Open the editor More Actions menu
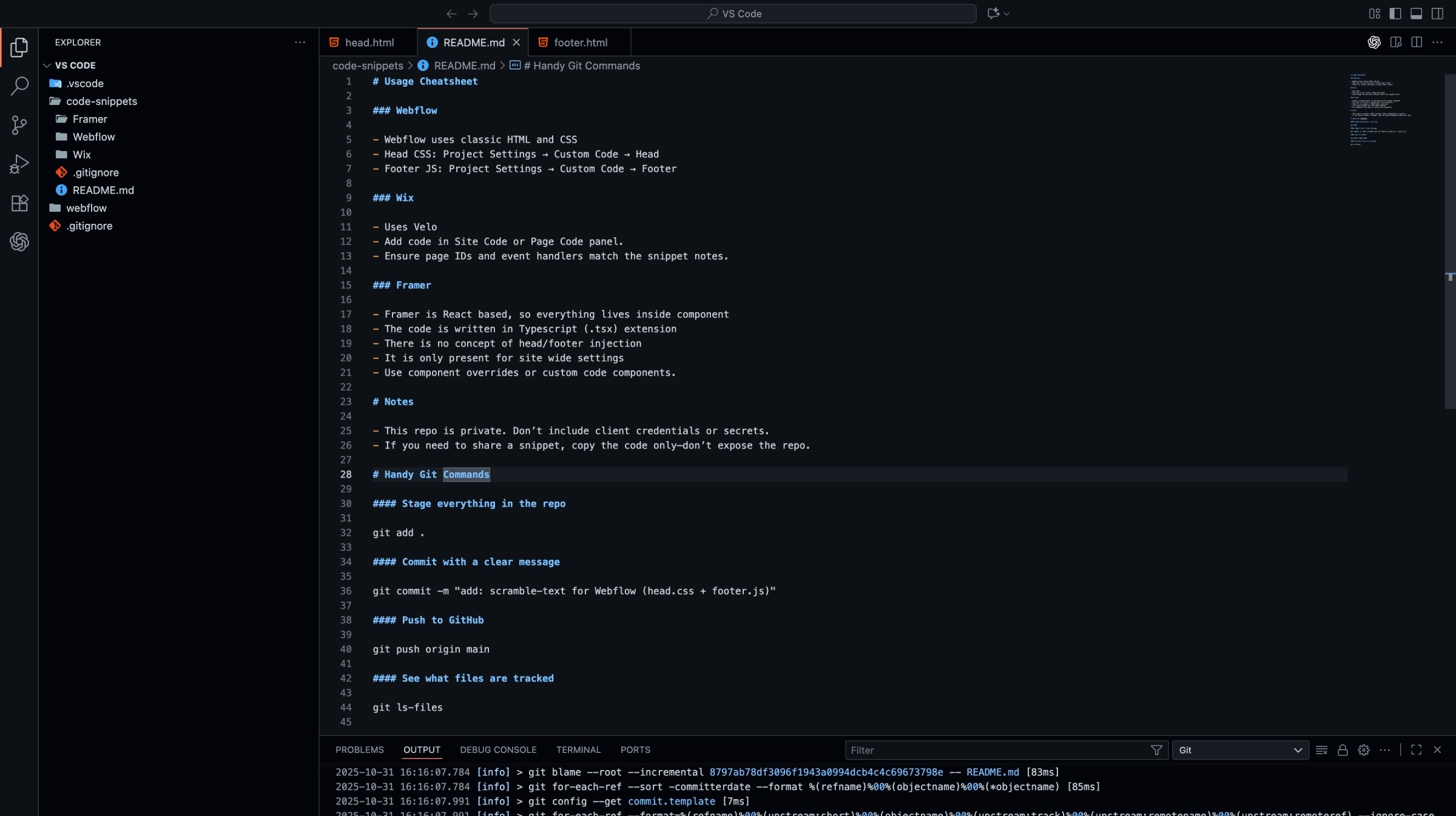This screenshot has width=1456, height=816. 1437,42
